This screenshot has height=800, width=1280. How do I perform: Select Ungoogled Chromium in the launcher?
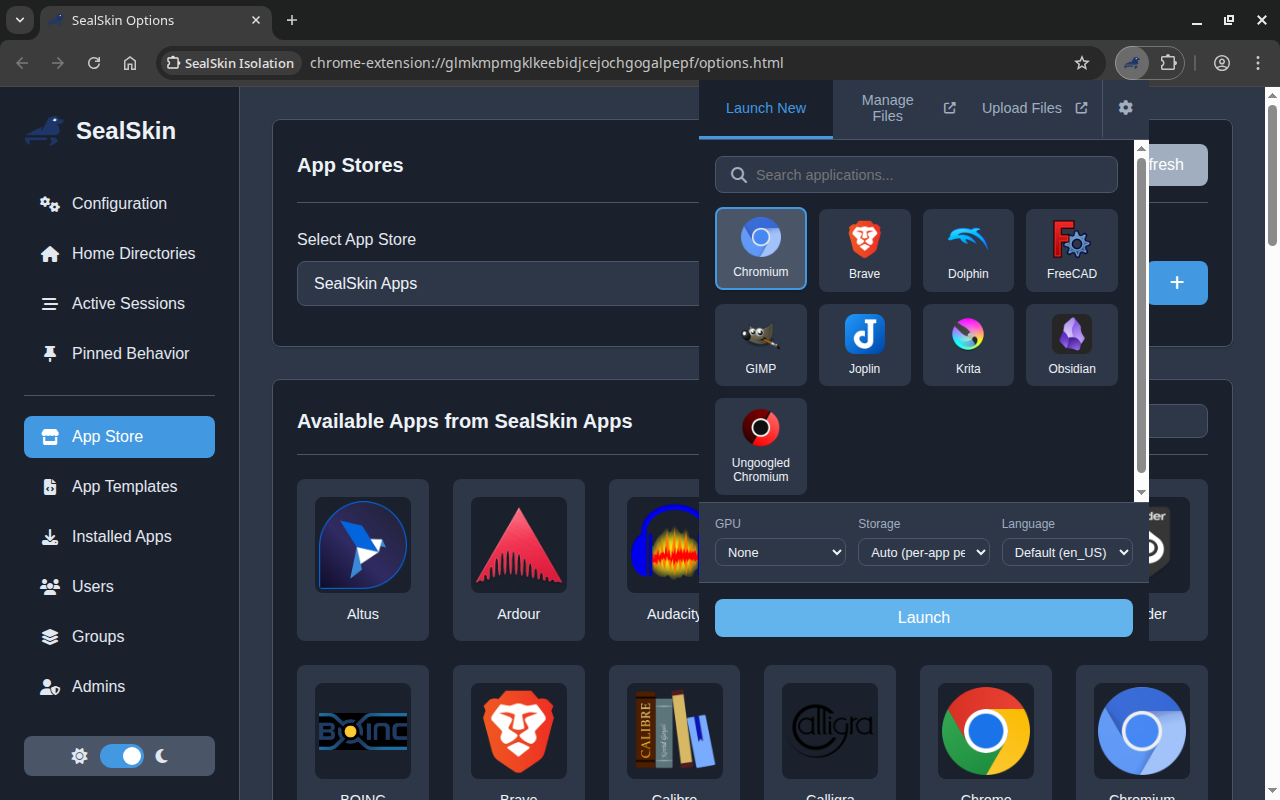tap(760, 446)
